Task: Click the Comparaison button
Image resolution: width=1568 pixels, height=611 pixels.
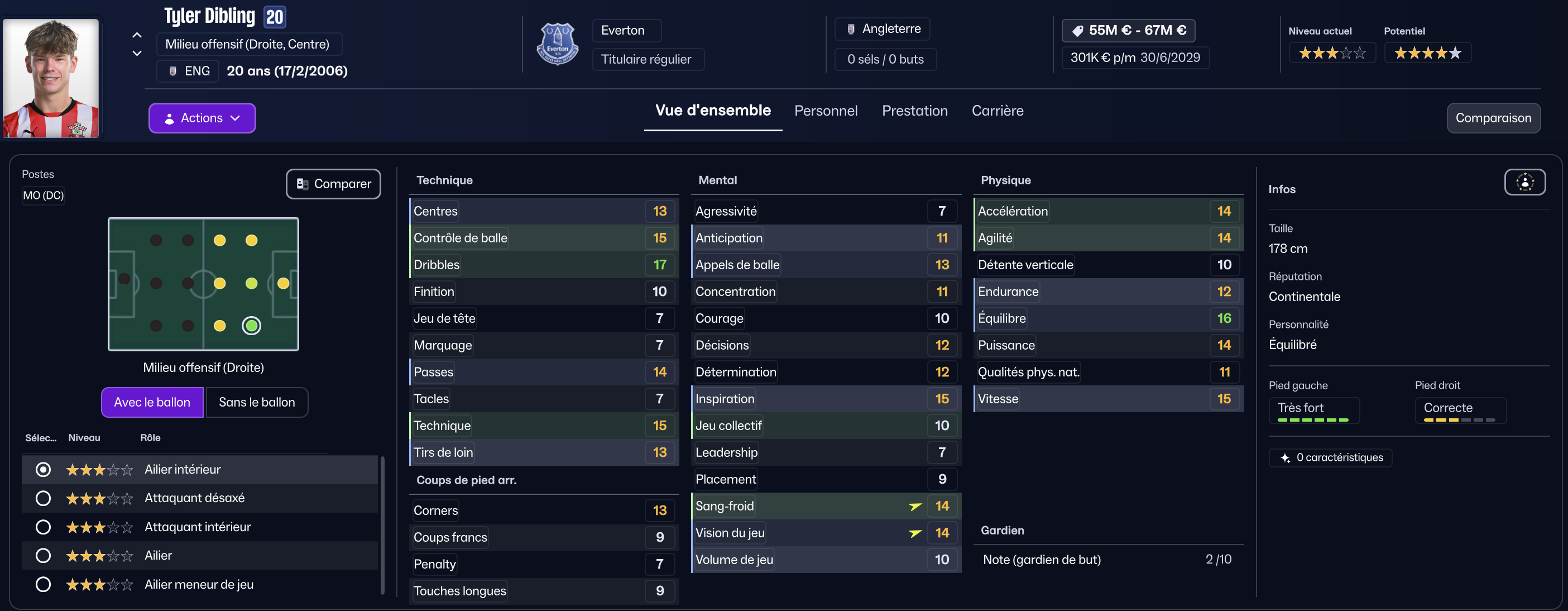Action: point(1493,118)
